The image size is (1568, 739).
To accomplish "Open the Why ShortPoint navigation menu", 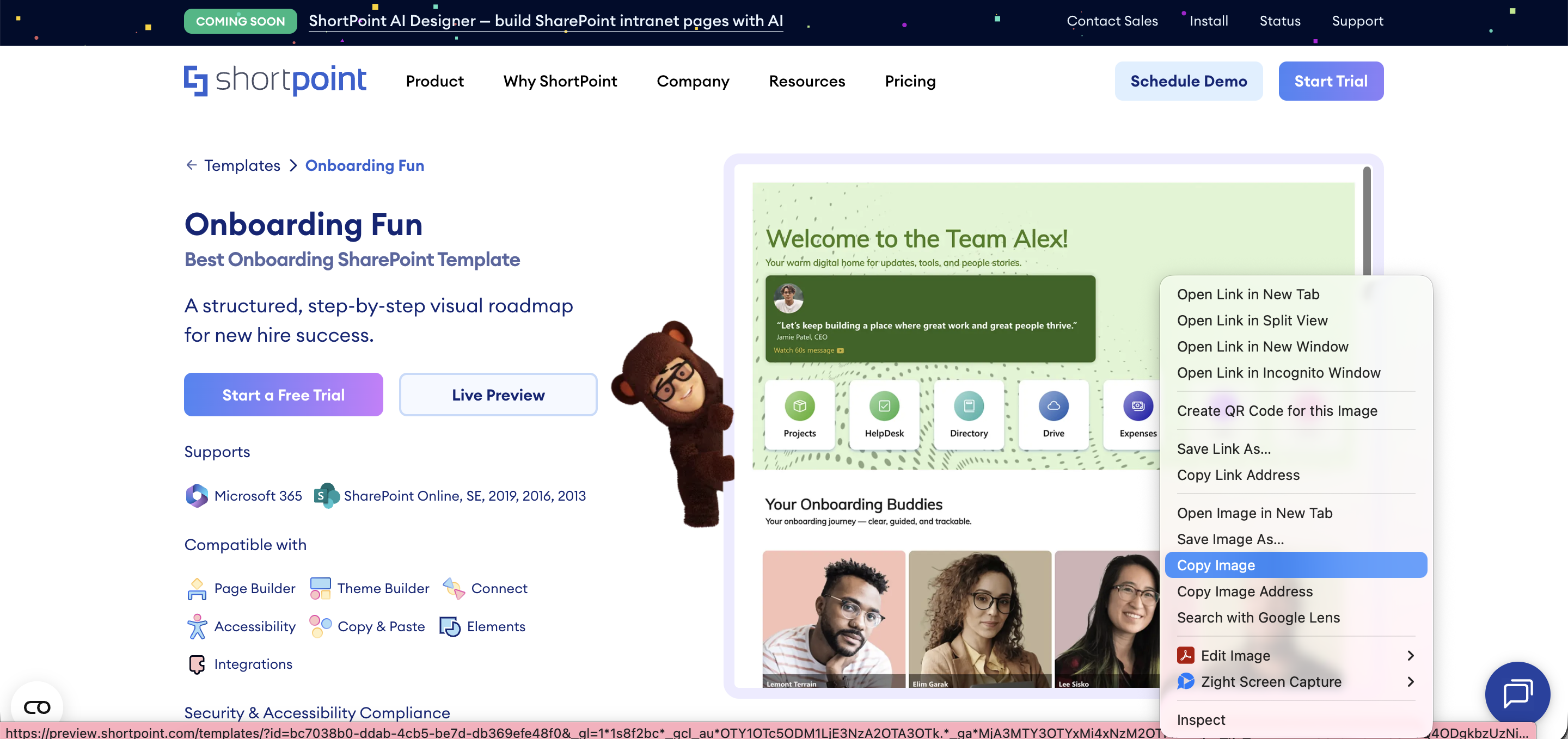I will 560,81.
